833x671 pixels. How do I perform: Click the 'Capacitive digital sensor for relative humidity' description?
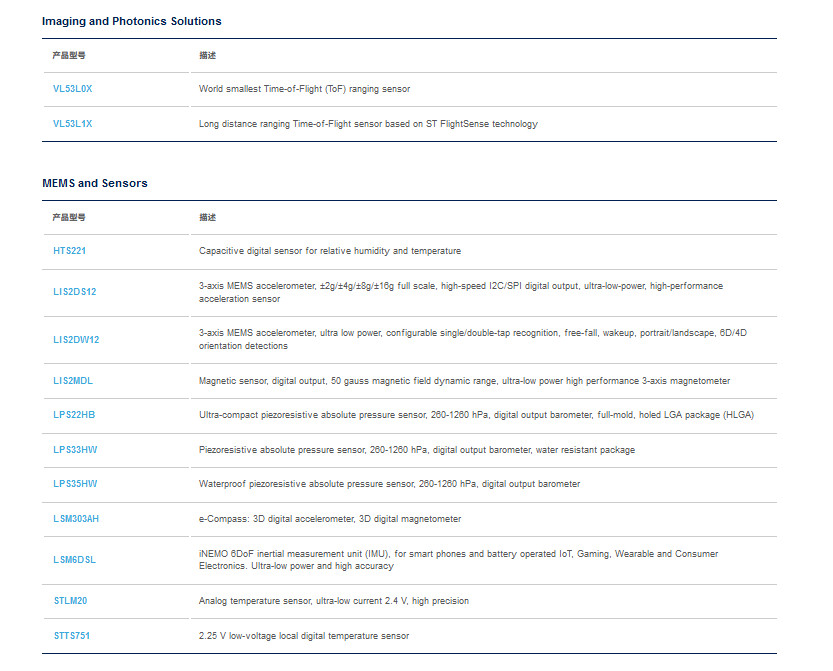tap(330, 251)
